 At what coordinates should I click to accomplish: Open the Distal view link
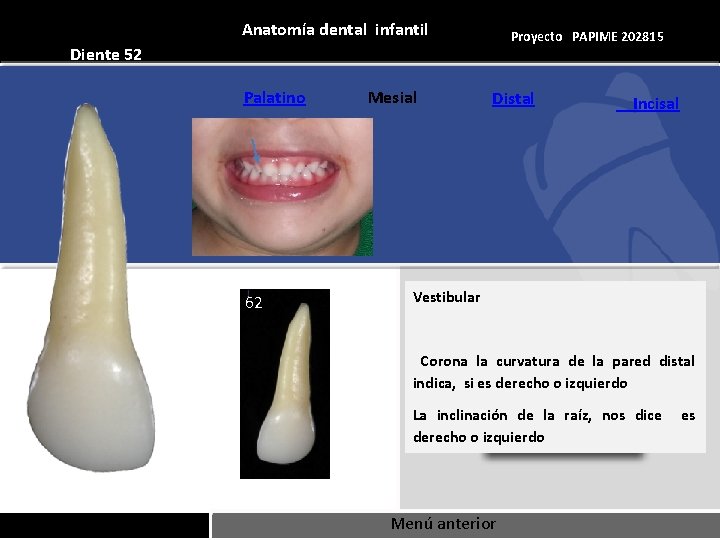[513, 99]
